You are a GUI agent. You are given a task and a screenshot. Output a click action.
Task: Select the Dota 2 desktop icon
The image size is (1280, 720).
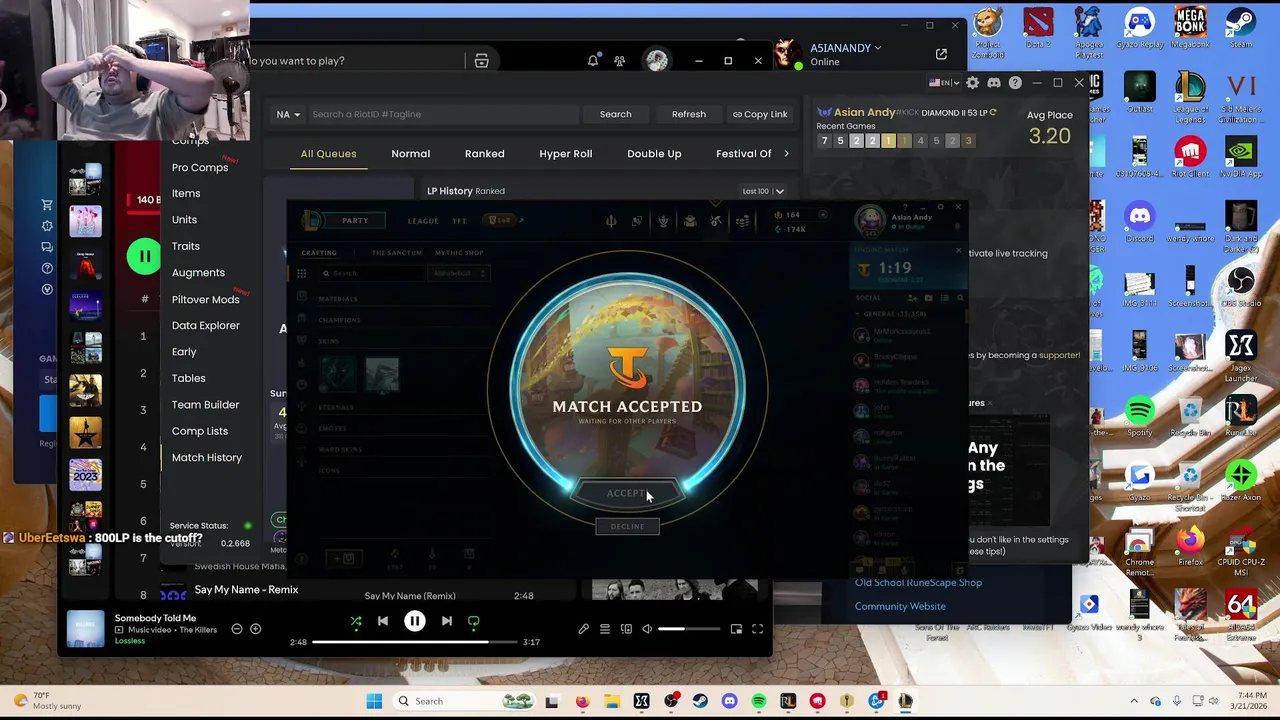tap(1039, 29)
